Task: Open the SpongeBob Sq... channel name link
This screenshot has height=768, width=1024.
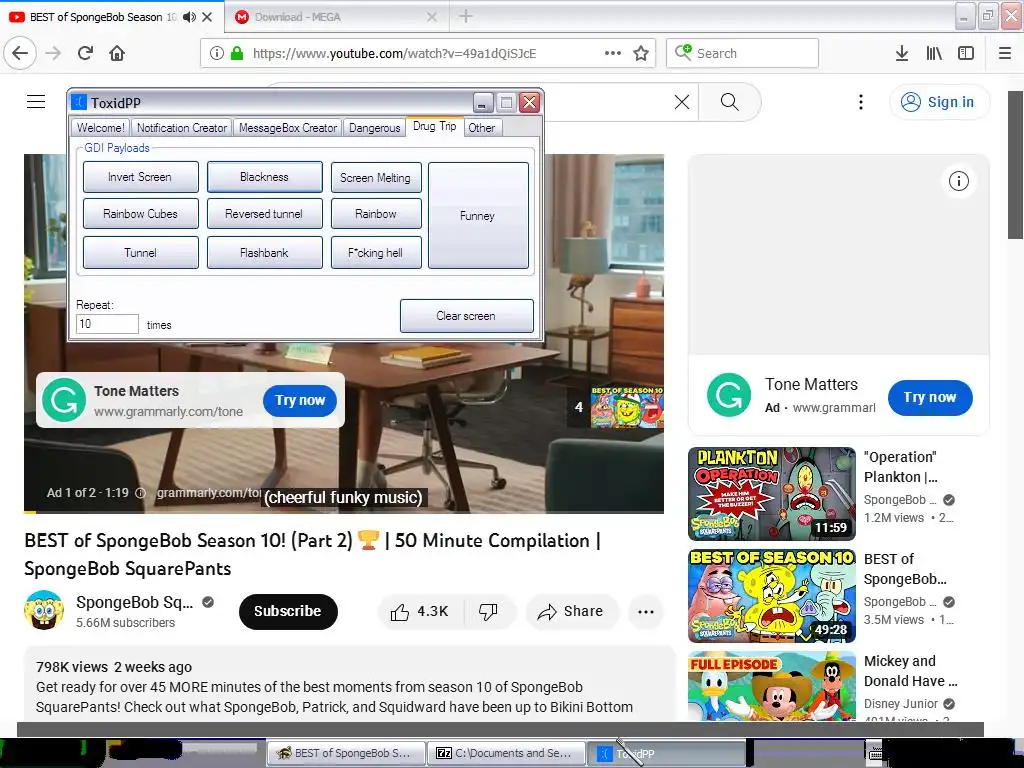Action: [x=135, y=602]
